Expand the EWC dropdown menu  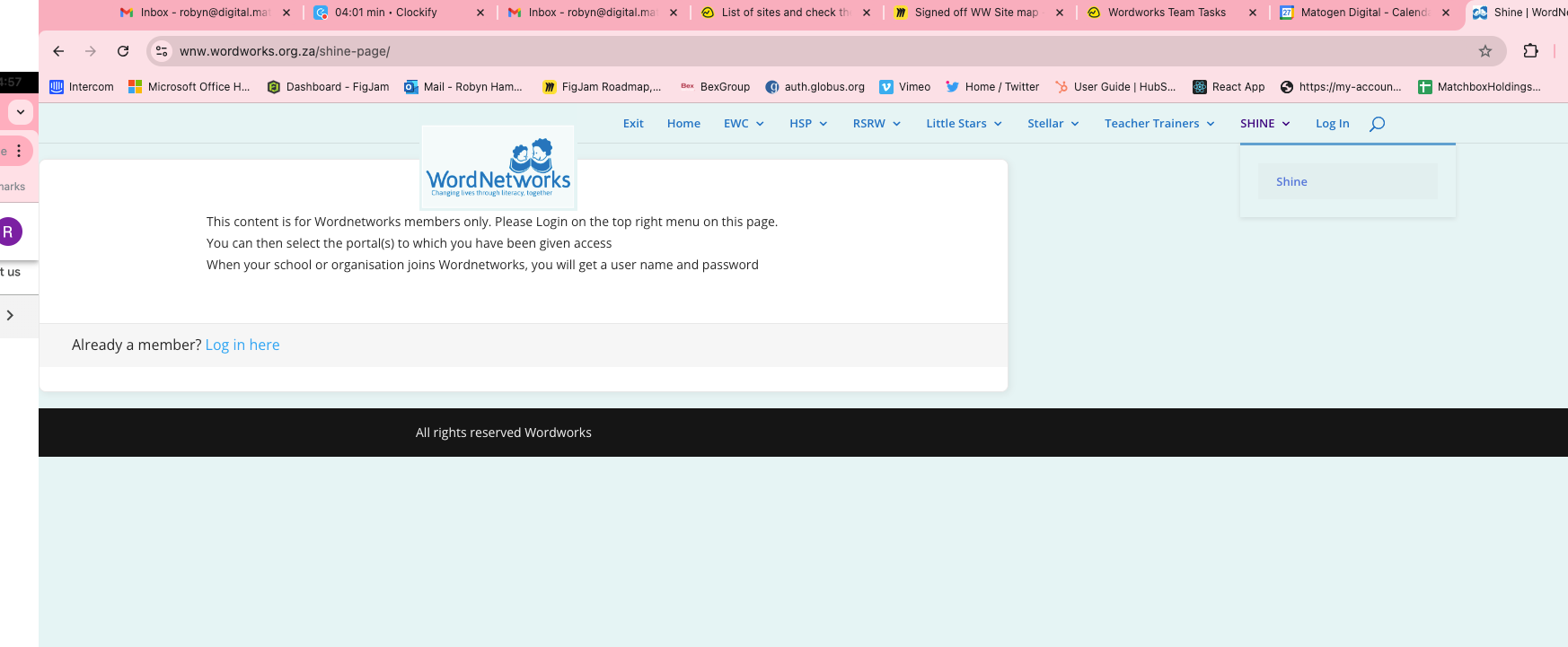744,124
